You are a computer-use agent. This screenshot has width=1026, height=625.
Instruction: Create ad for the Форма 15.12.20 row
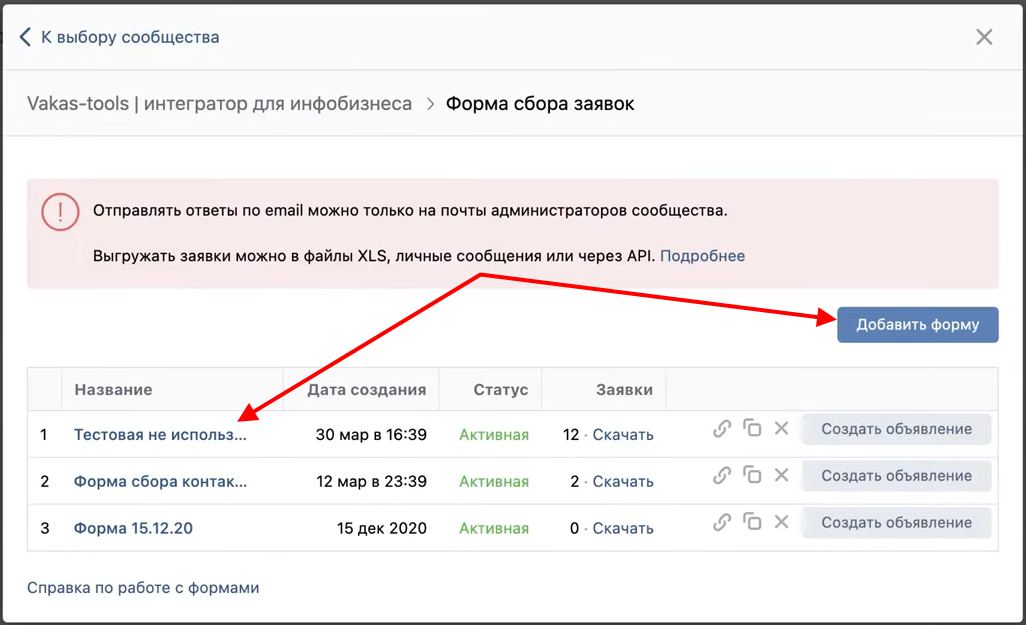pyautogui.click(x=896, y=522)
